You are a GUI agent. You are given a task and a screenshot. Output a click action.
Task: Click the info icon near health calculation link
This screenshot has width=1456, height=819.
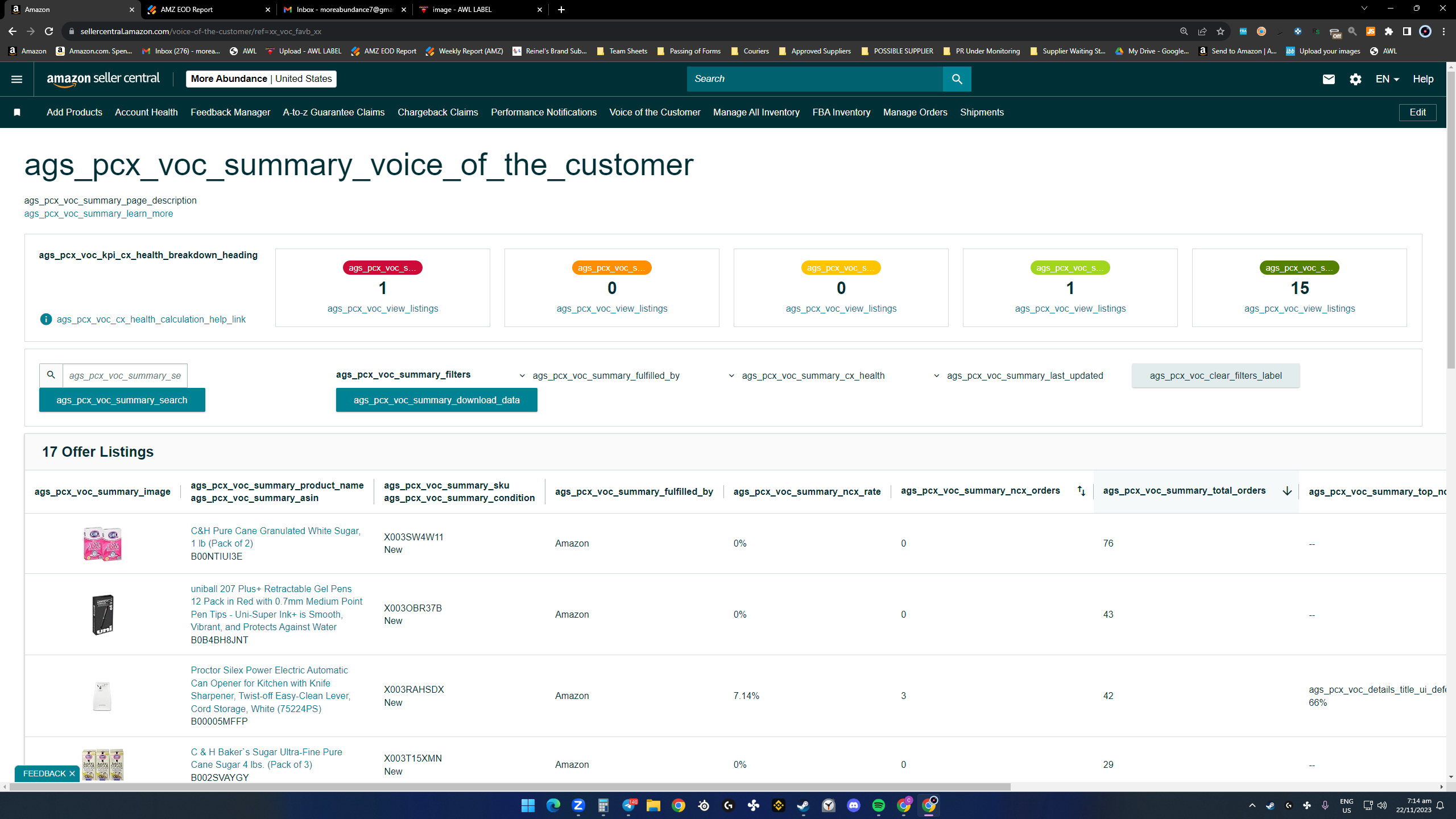pyautogui.click(x=46, y=319)
